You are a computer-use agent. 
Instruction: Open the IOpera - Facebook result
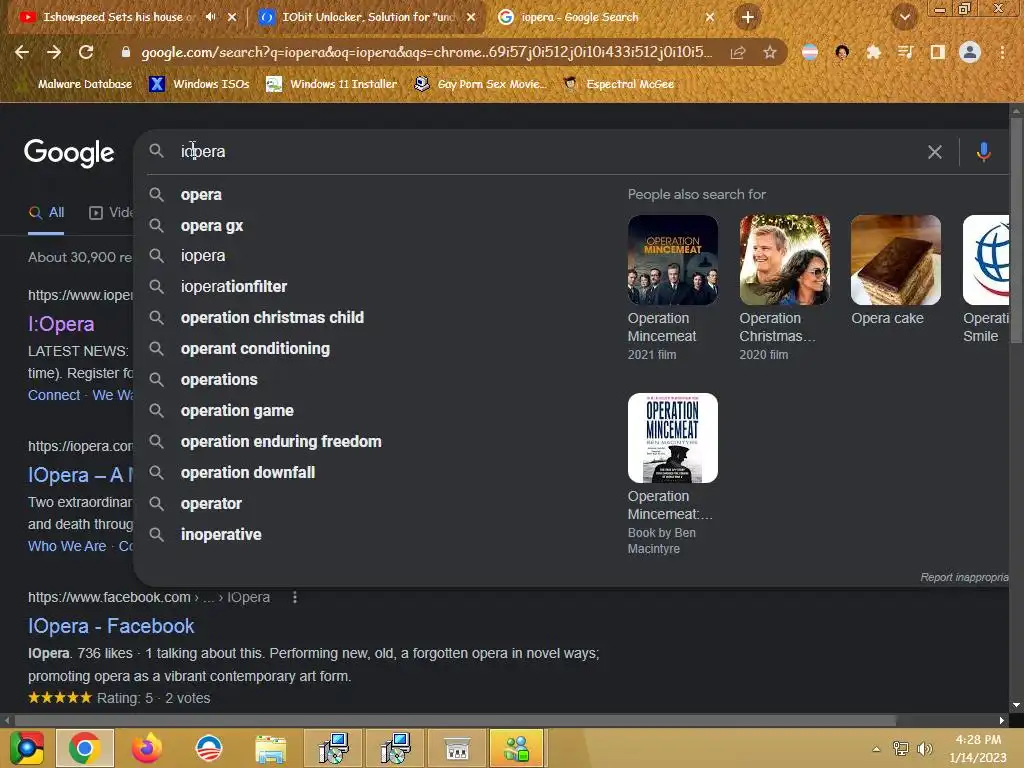pos(110,626)
